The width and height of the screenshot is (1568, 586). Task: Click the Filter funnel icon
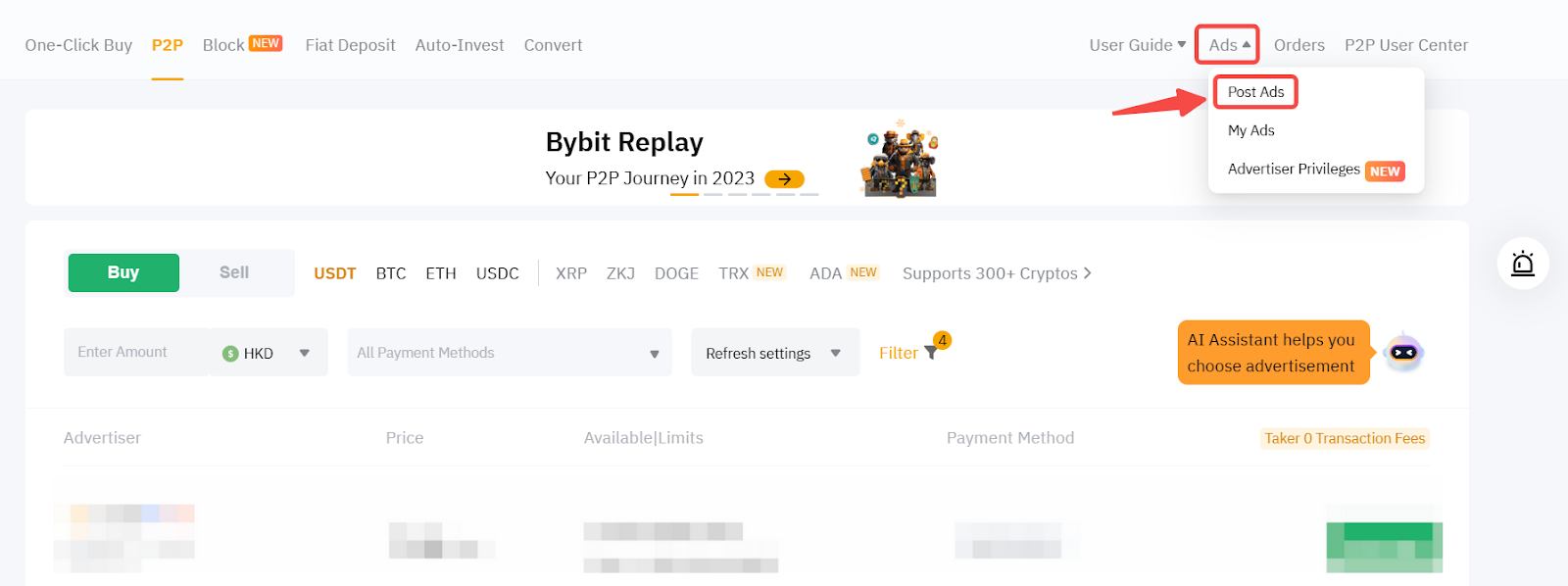tap(930, 353)
